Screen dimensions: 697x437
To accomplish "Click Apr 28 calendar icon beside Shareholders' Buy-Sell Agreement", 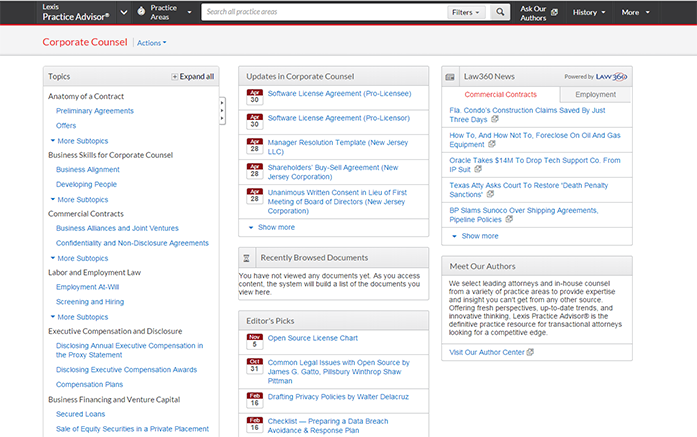I will (x=255, y=170).
